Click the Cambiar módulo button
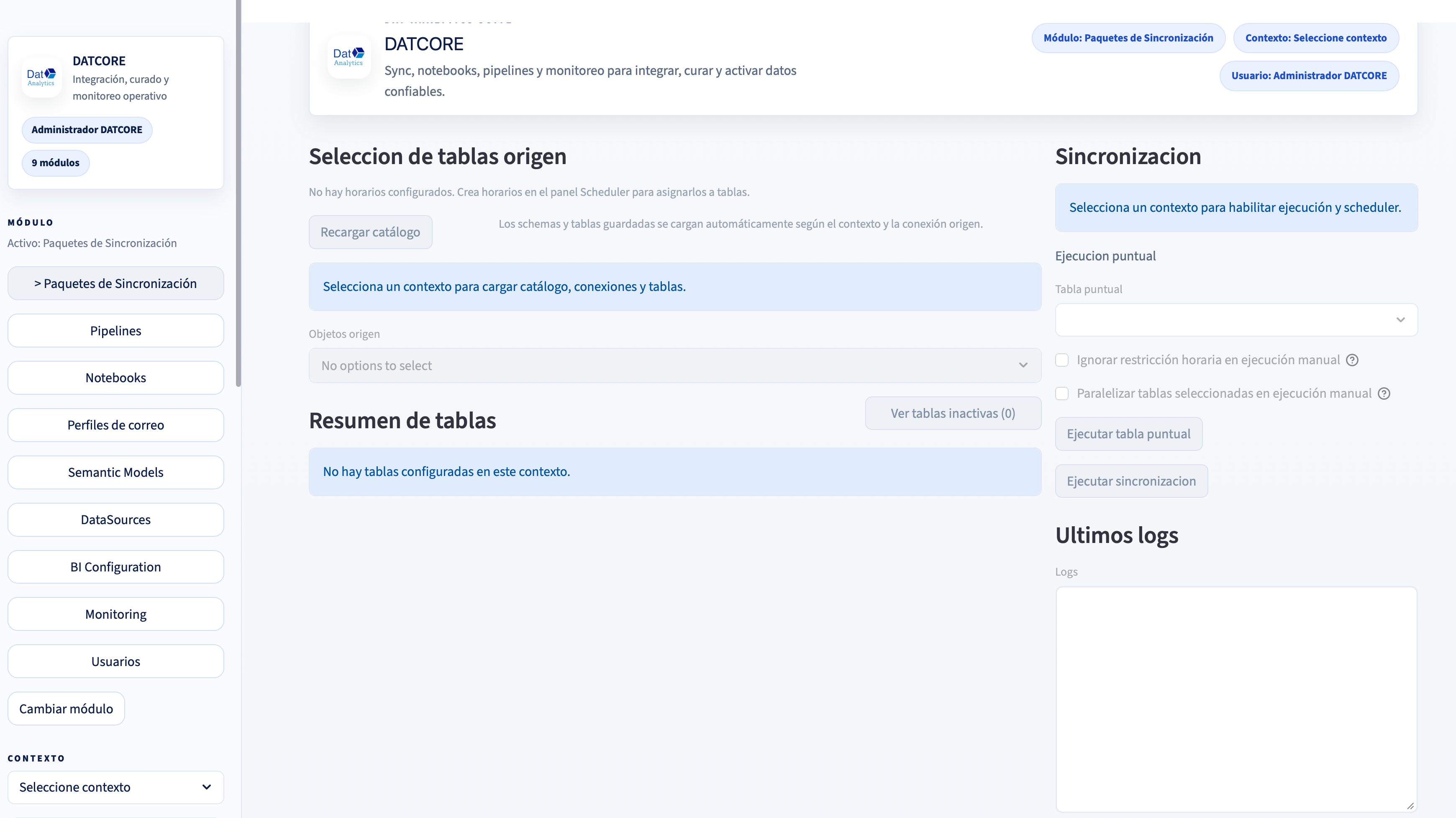Image resolution: width=1456 pixels, height=818 pixels. (x=66, y=709)
